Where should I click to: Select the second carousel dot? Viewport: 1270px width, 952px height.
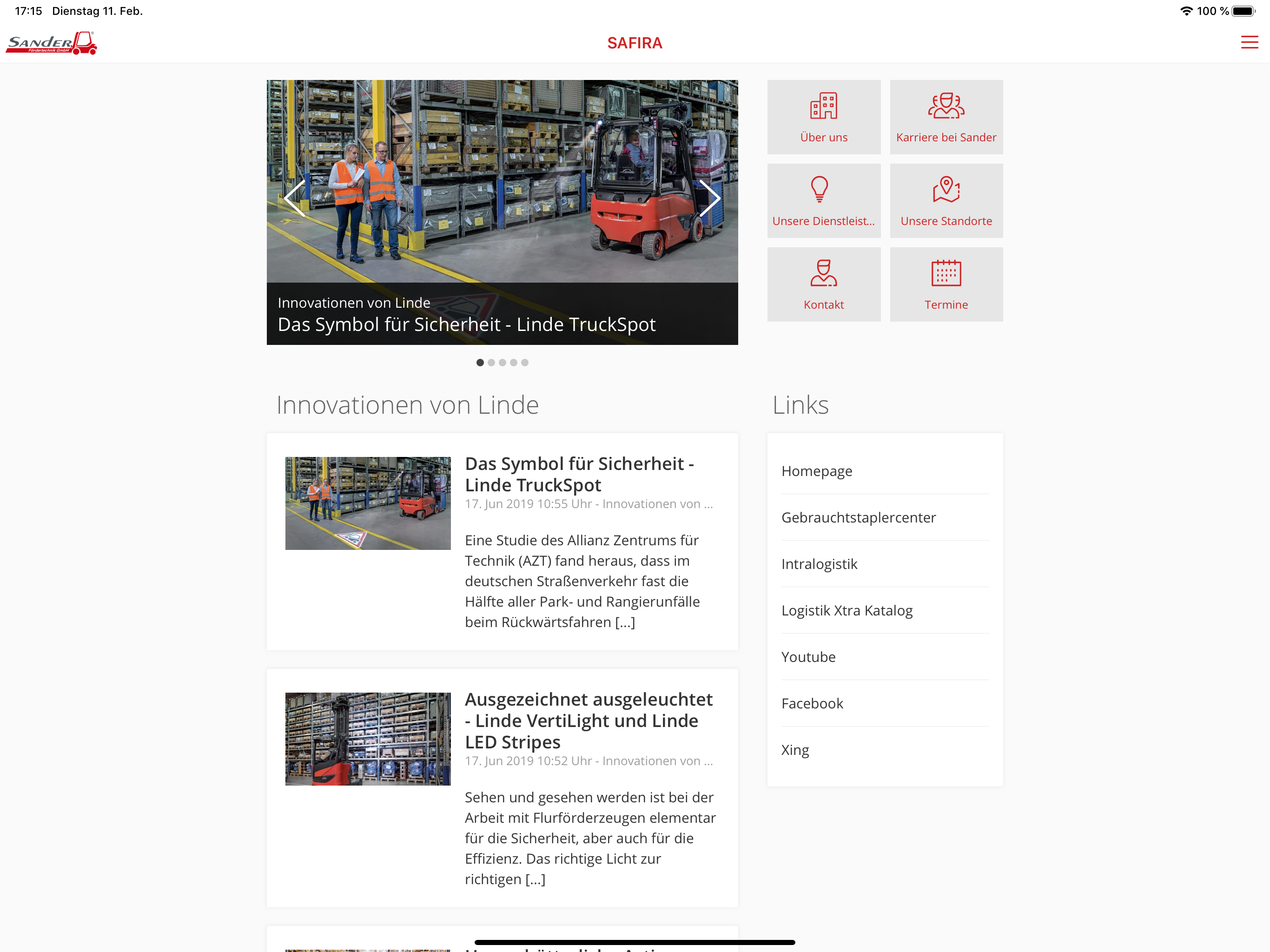[491, 362]
